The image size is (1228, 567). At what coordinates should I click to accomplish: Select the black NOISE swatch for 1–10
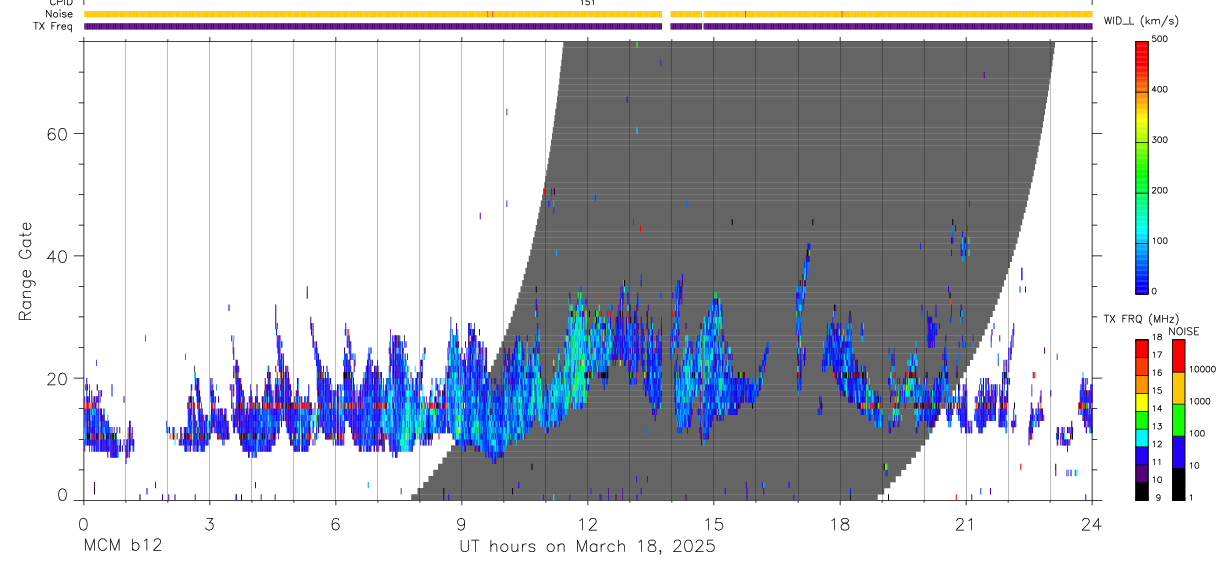point(1178,483)
